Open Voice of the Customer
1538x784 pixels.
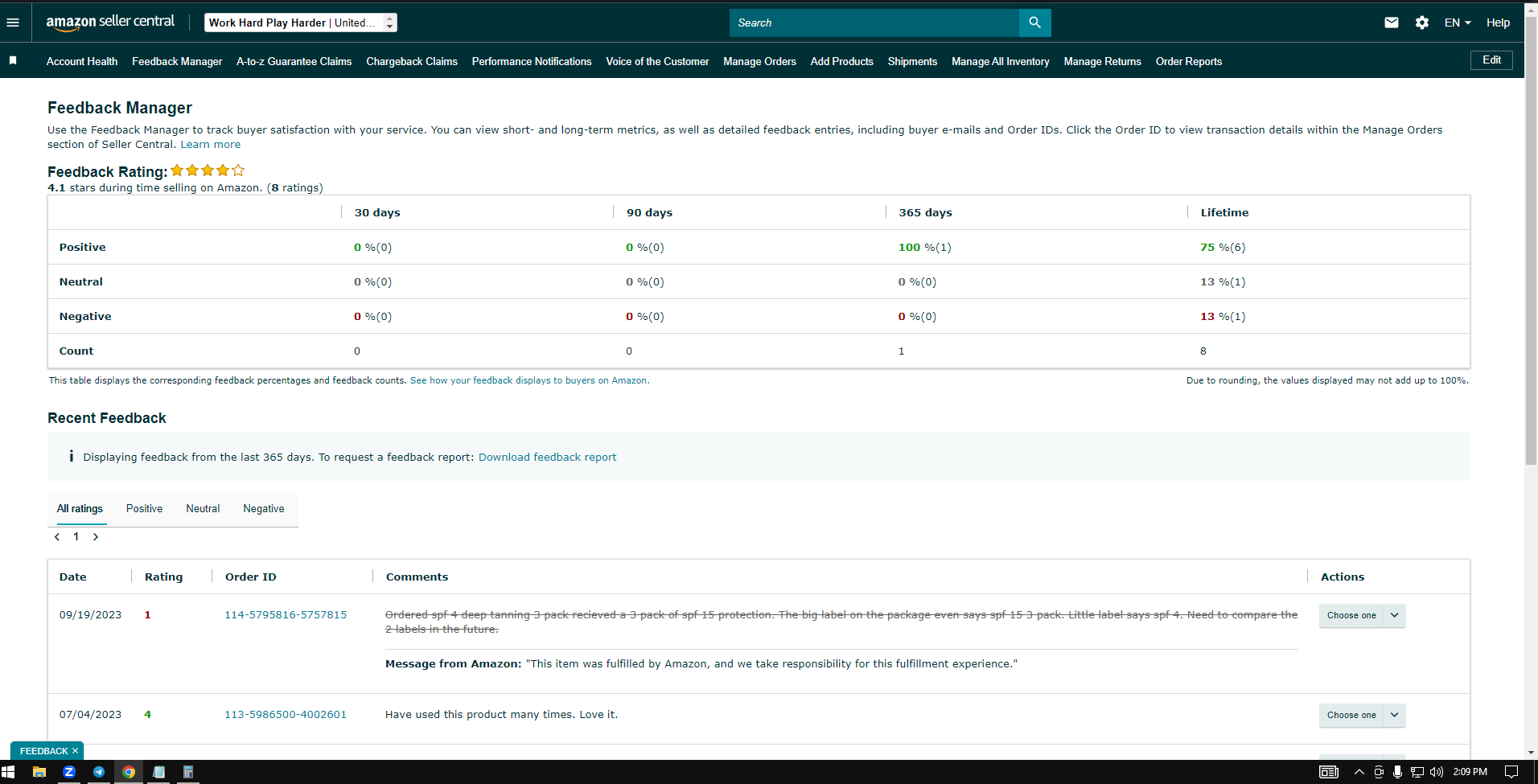[657, 61]
